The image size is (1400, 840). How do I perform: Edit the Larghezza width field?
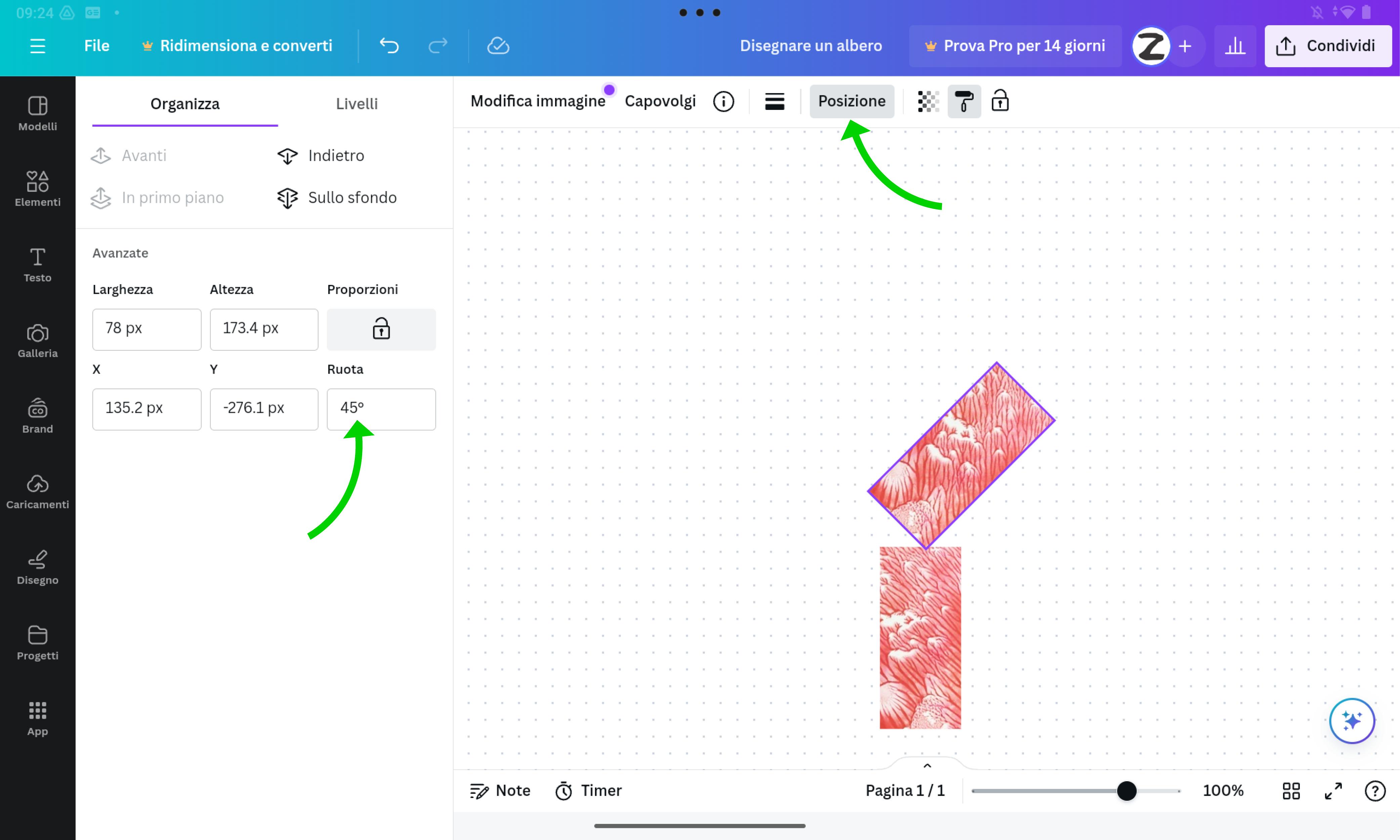(x=146, y=329)
